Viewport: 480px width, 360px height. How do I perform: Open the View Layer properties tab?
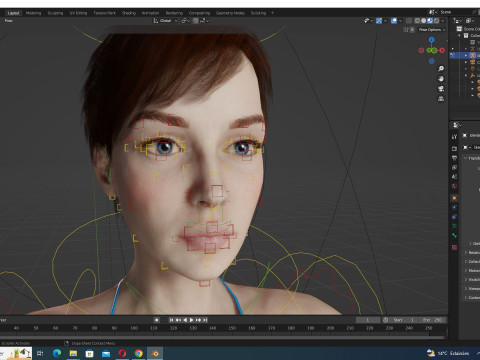click(x=454, y=167)
